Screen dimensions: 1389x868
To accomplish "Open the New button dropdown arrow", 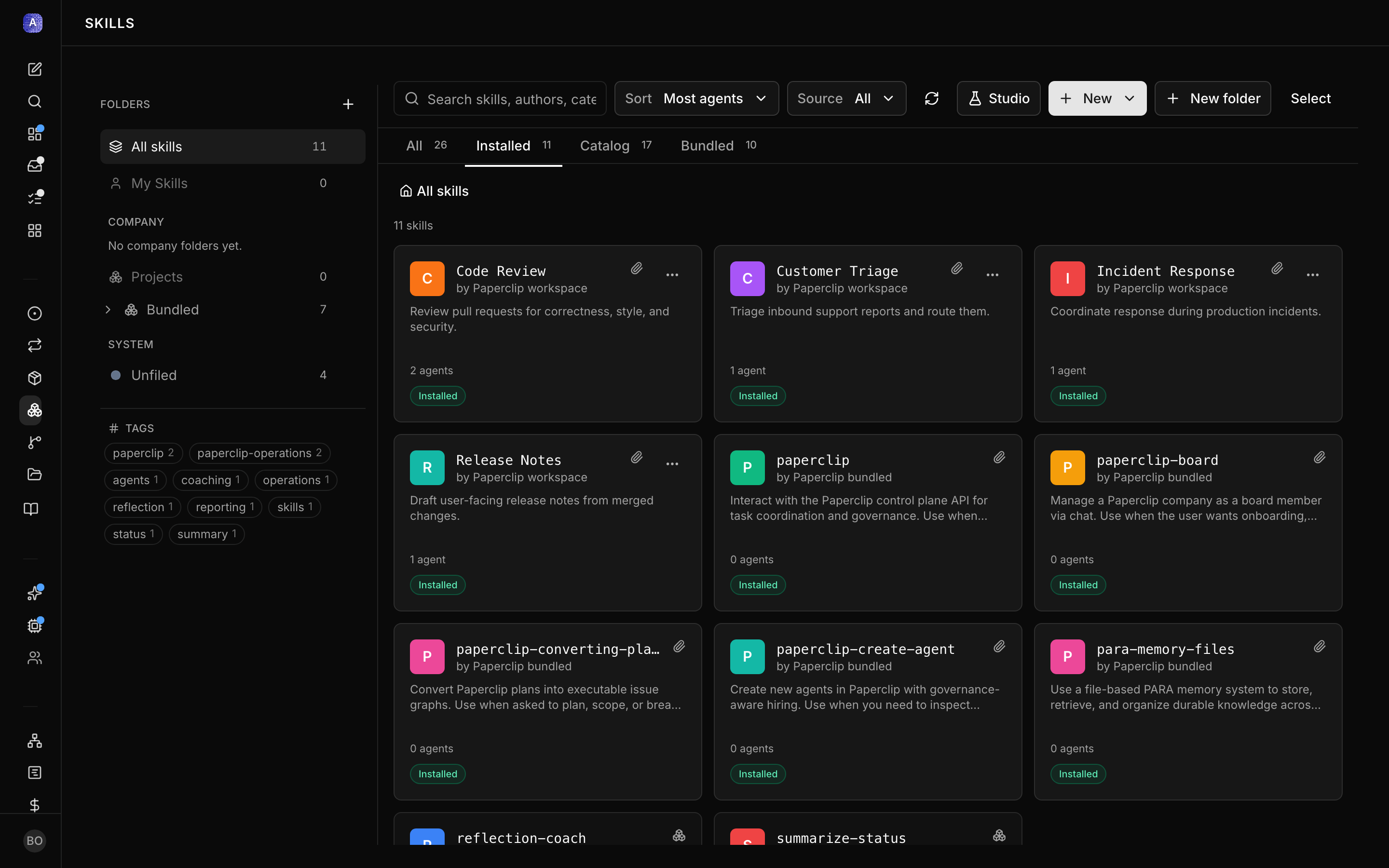I will click(x=1130, y=99).
